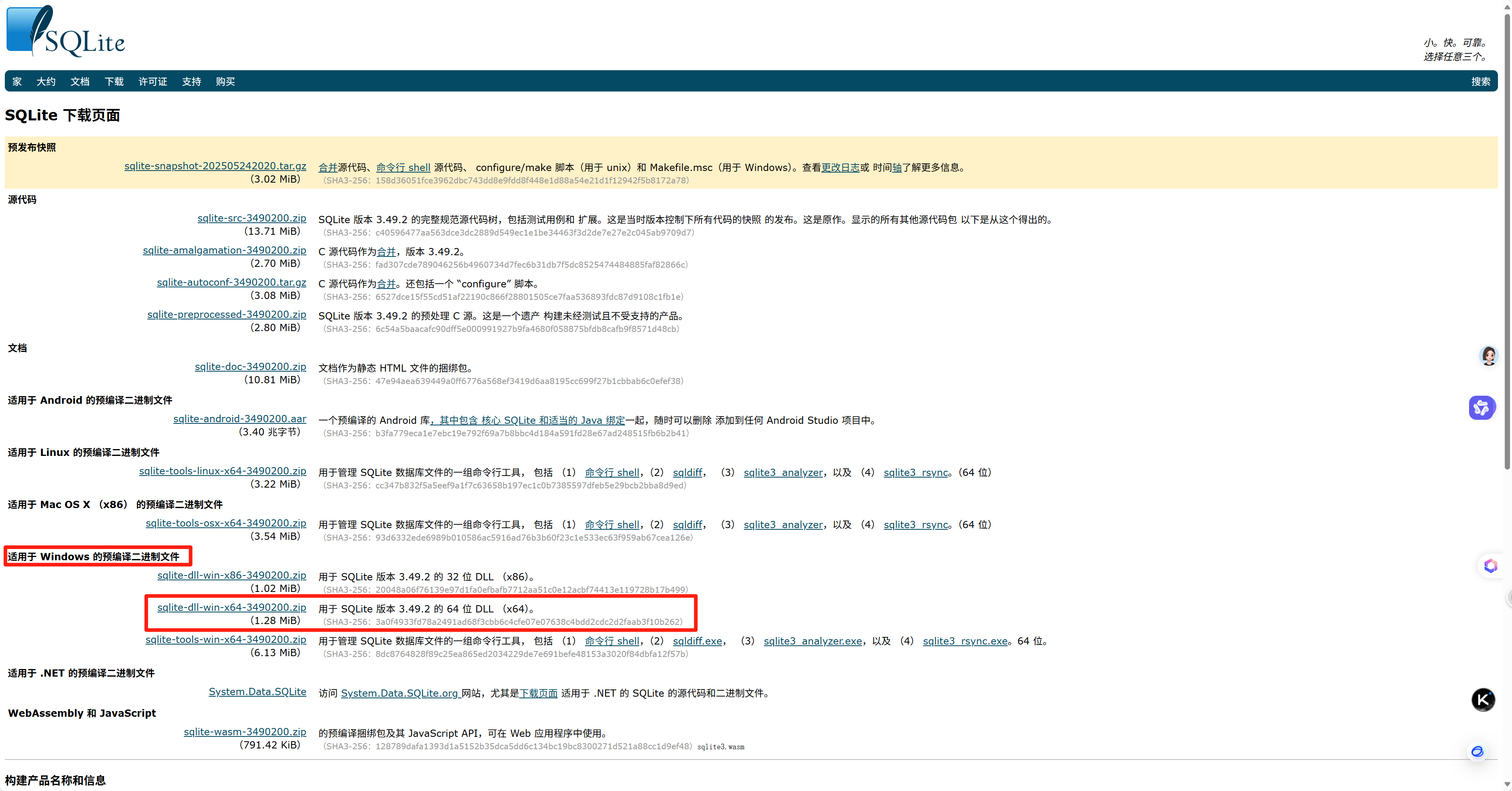1512x791 pixels.
Task: Click the hexagon floating extension icon
Action: pos(1490,566)
